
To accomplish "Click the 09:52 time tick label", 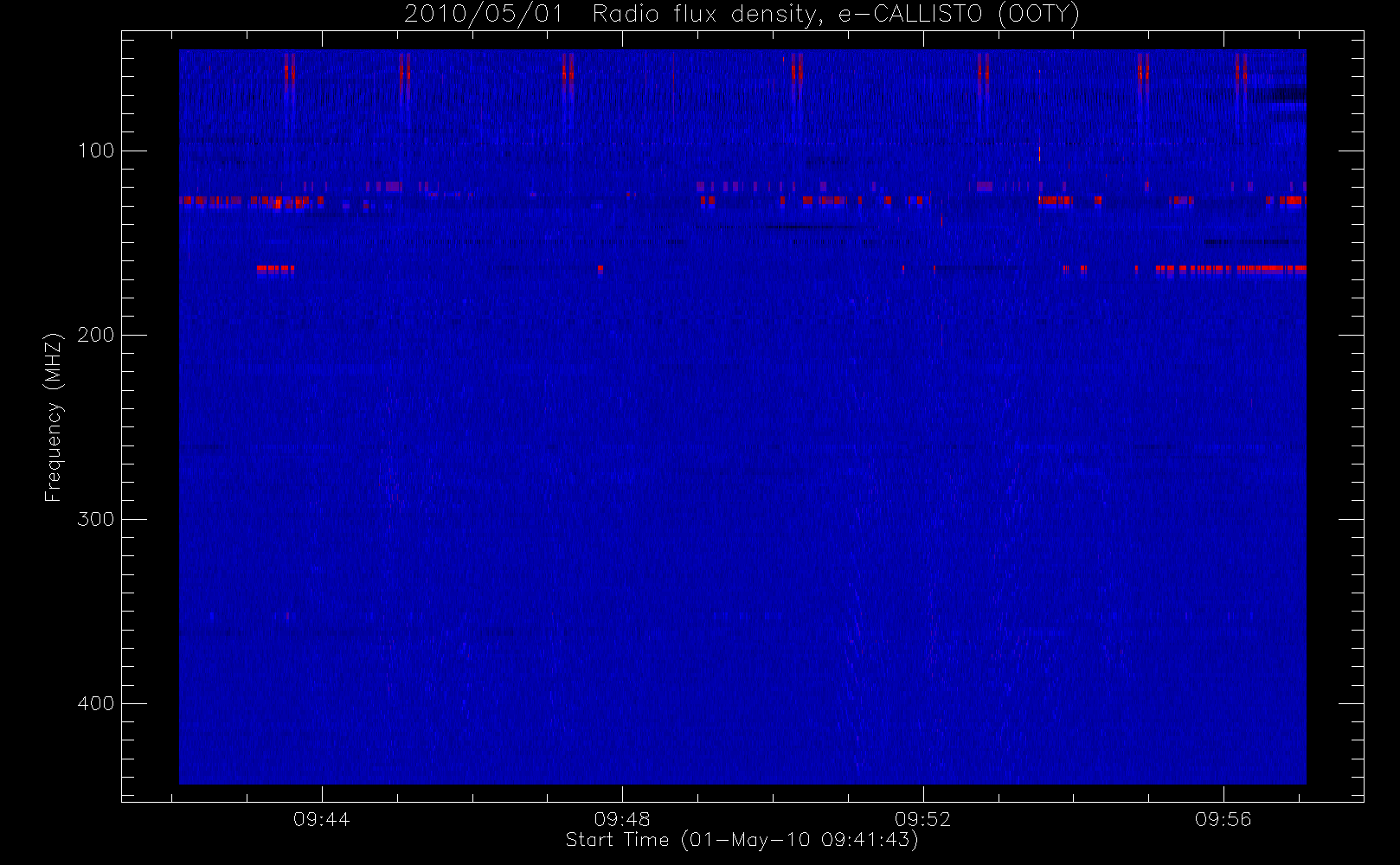I will point(922,819).
